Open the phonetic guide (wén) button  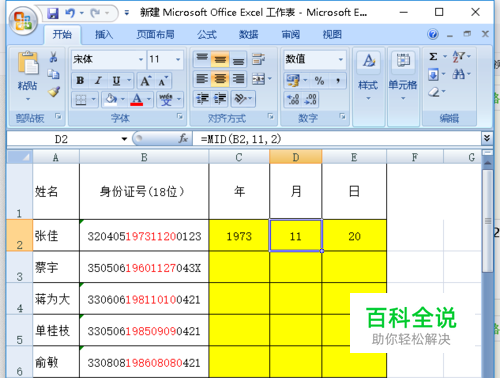tap(166, 99)
